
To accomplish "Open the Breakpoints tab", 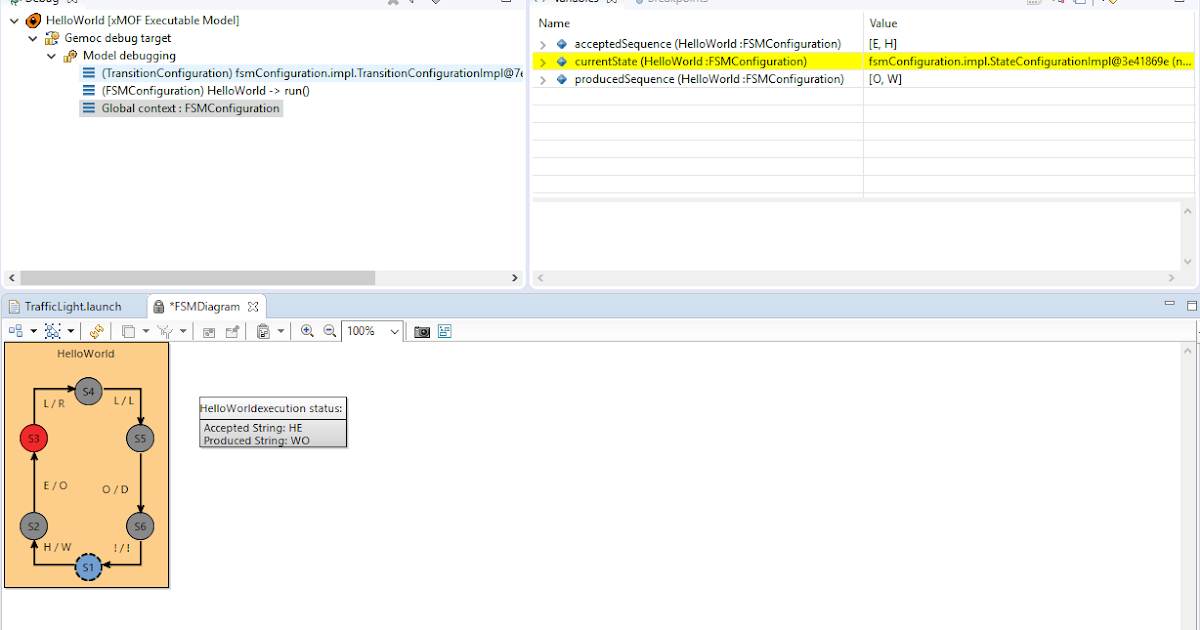I will click(668, 3).
